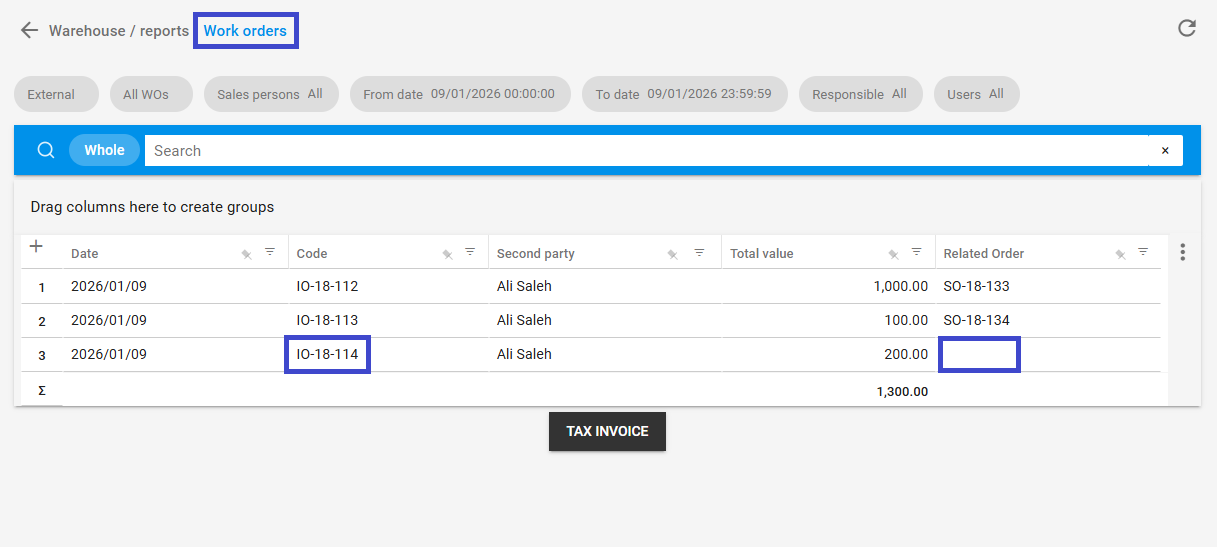Image resolution: width=1217 pixels, height=547 pixels.
Task: Go back with the left arrow icon
Action: [29, 31]
